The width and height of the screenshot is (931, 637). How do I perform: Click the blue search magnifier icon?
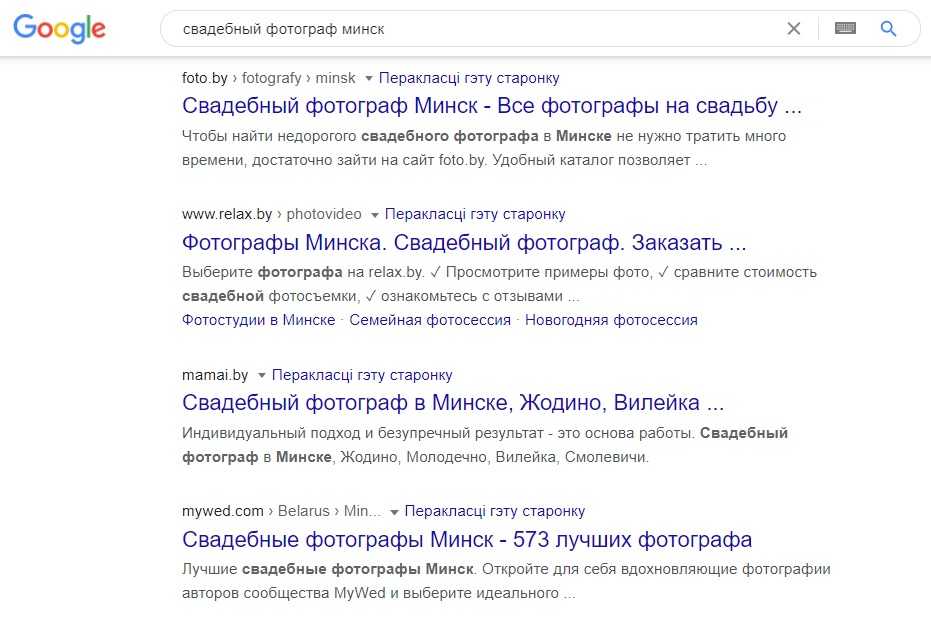click(888, 29)
